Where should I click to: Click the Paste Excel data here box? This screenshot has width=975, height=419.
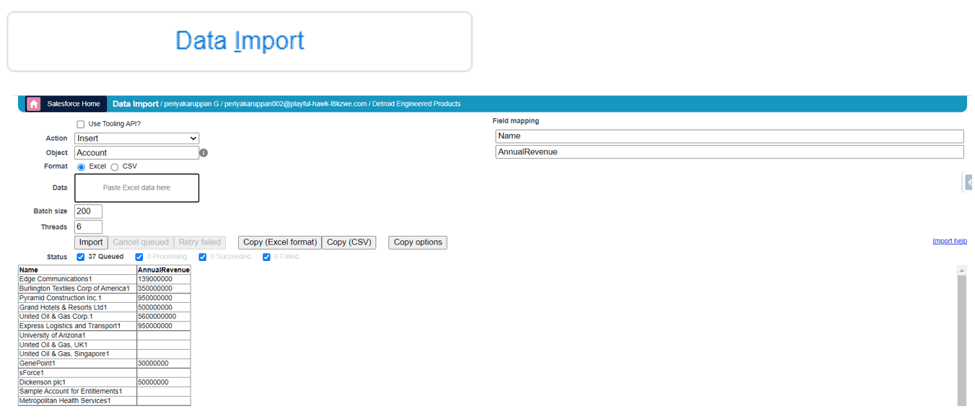137,188
